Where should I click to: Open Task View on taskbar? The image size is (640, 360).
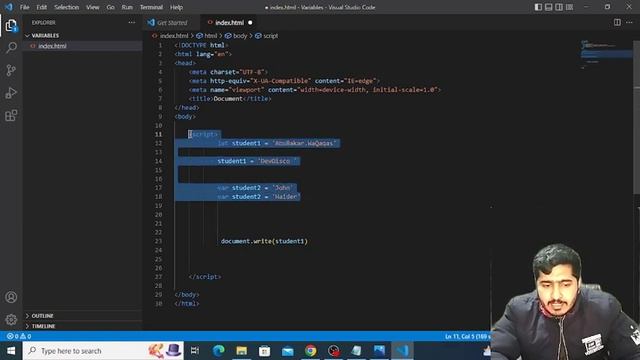(195, 351)
